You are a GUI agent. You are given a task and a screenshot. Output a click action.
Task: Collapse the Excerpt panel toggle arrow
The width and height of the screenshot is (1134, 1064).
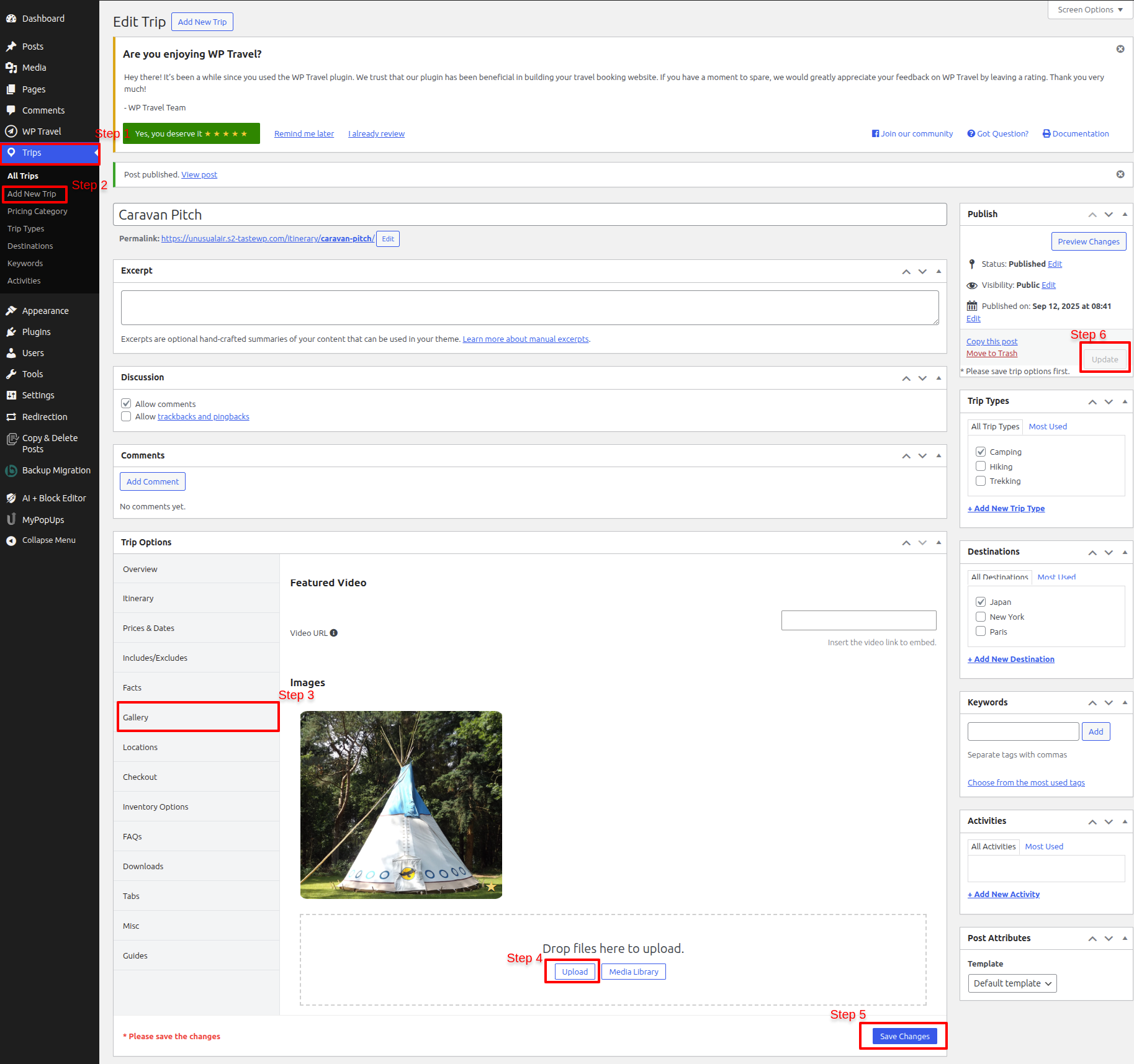click(938, 271)
